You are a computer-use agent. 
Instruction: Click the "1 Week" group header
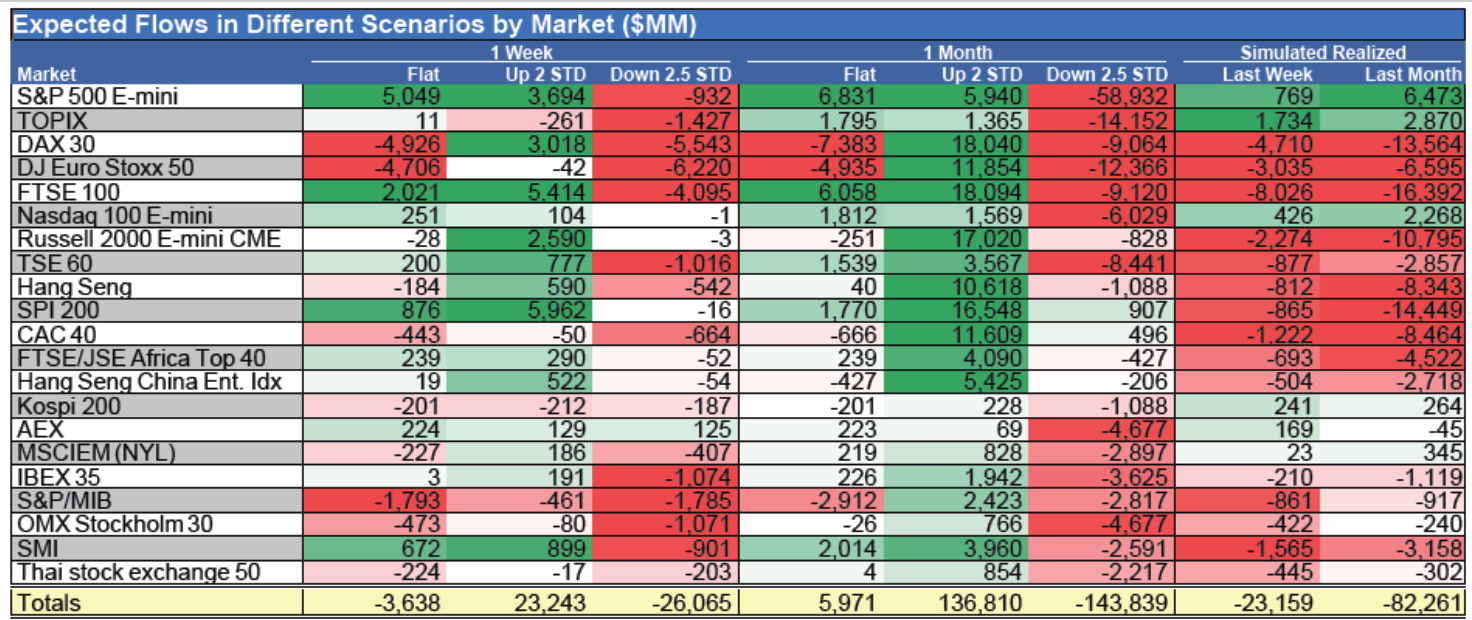pyautogui.click(x=521, y=53)
